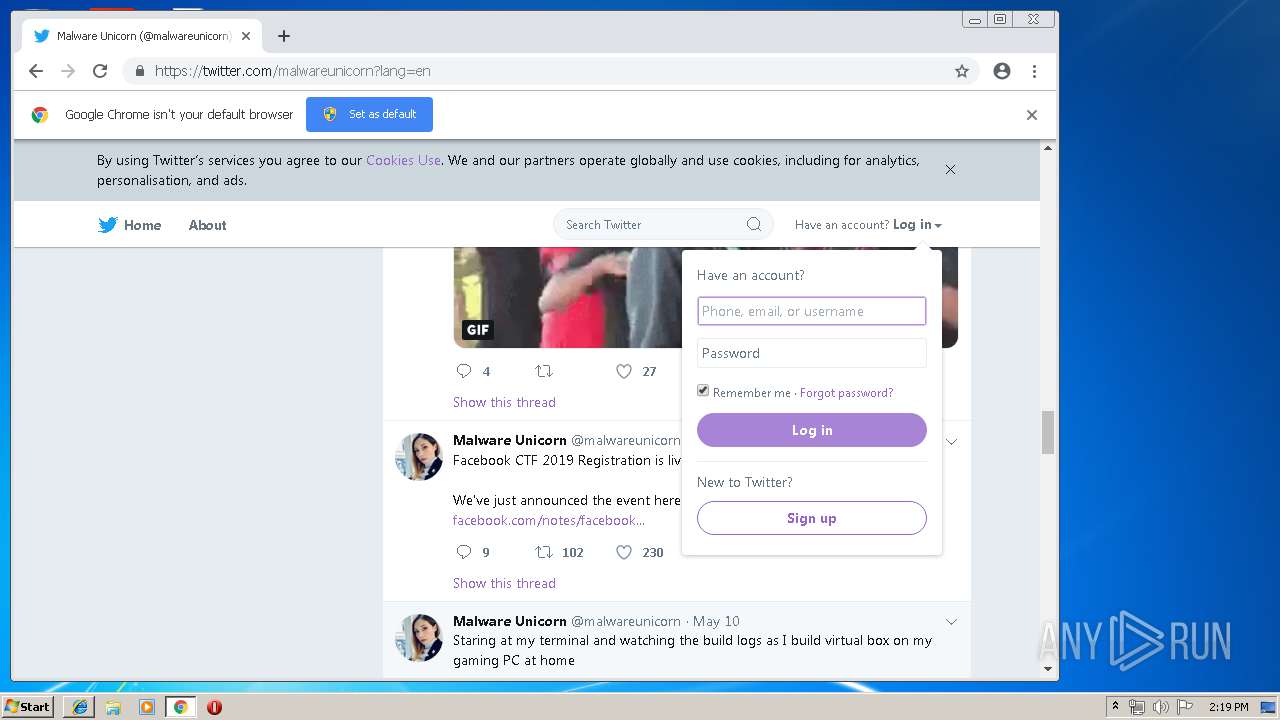Toggle the Remember me checkbox
Image resolution: width=1280 pixels, height=720 pixels.
click(703, 391)
